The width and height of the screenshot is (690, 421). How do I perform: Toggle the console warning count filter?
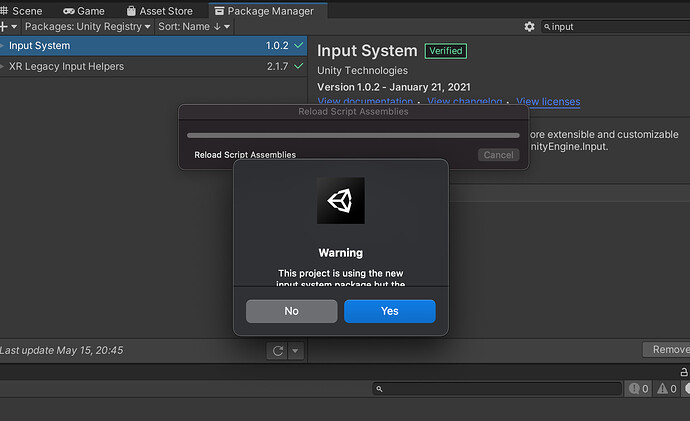coord(667,388)
